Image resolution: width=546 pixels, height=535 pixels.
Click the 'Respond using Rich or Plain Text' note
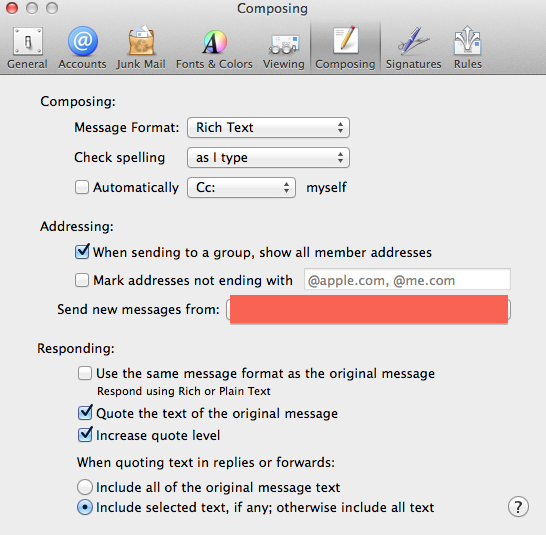184,391
